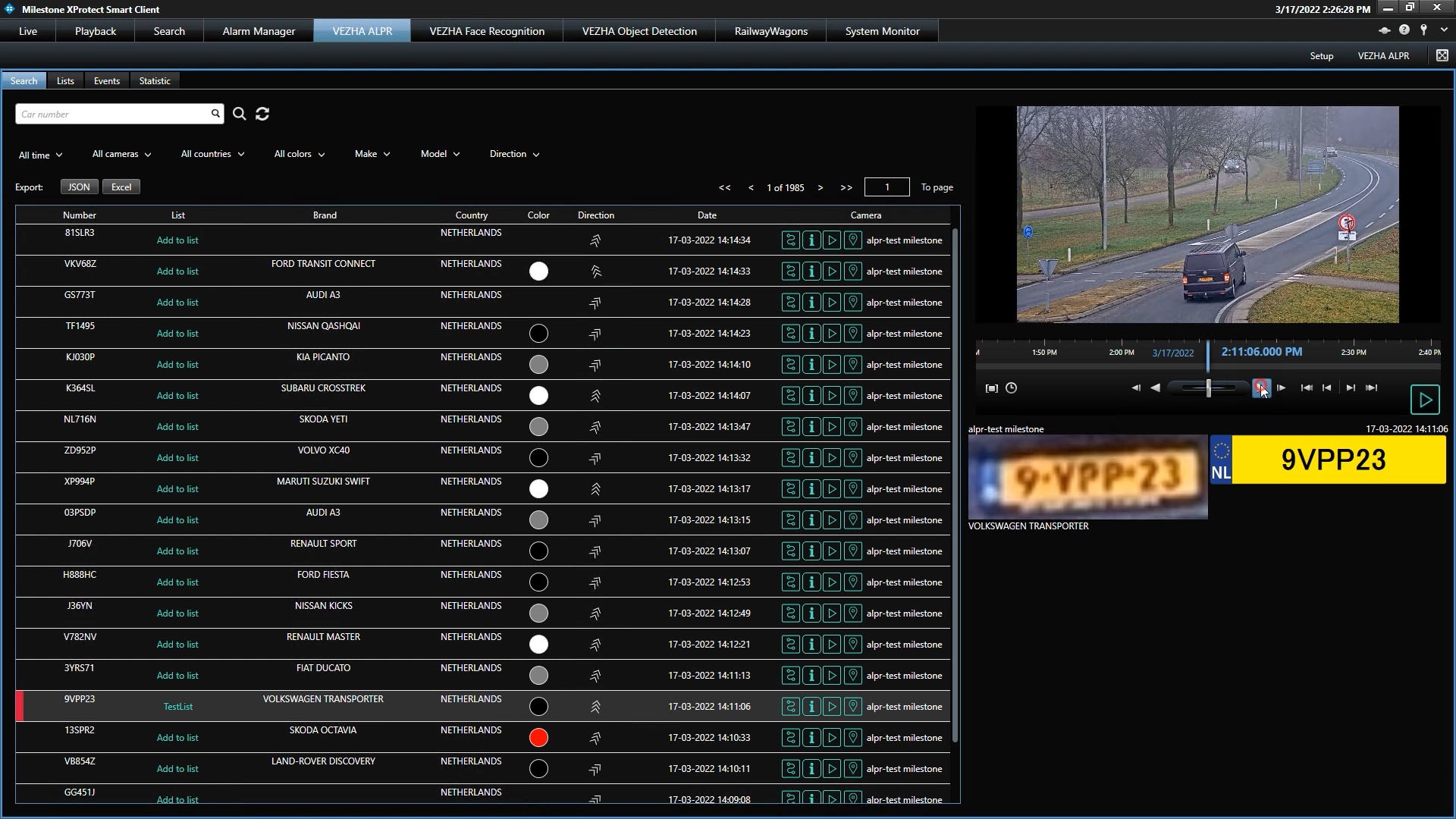The height and width of the screenshot is (819, 1456).
Task: Jump to first sequence
Action: (1307, 388)
